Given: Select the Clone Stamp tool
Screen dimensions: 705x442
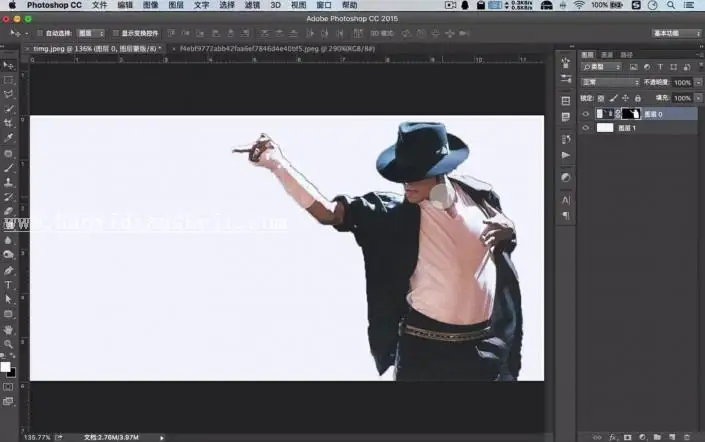Looking at the screenshot, I should [8, 183].
